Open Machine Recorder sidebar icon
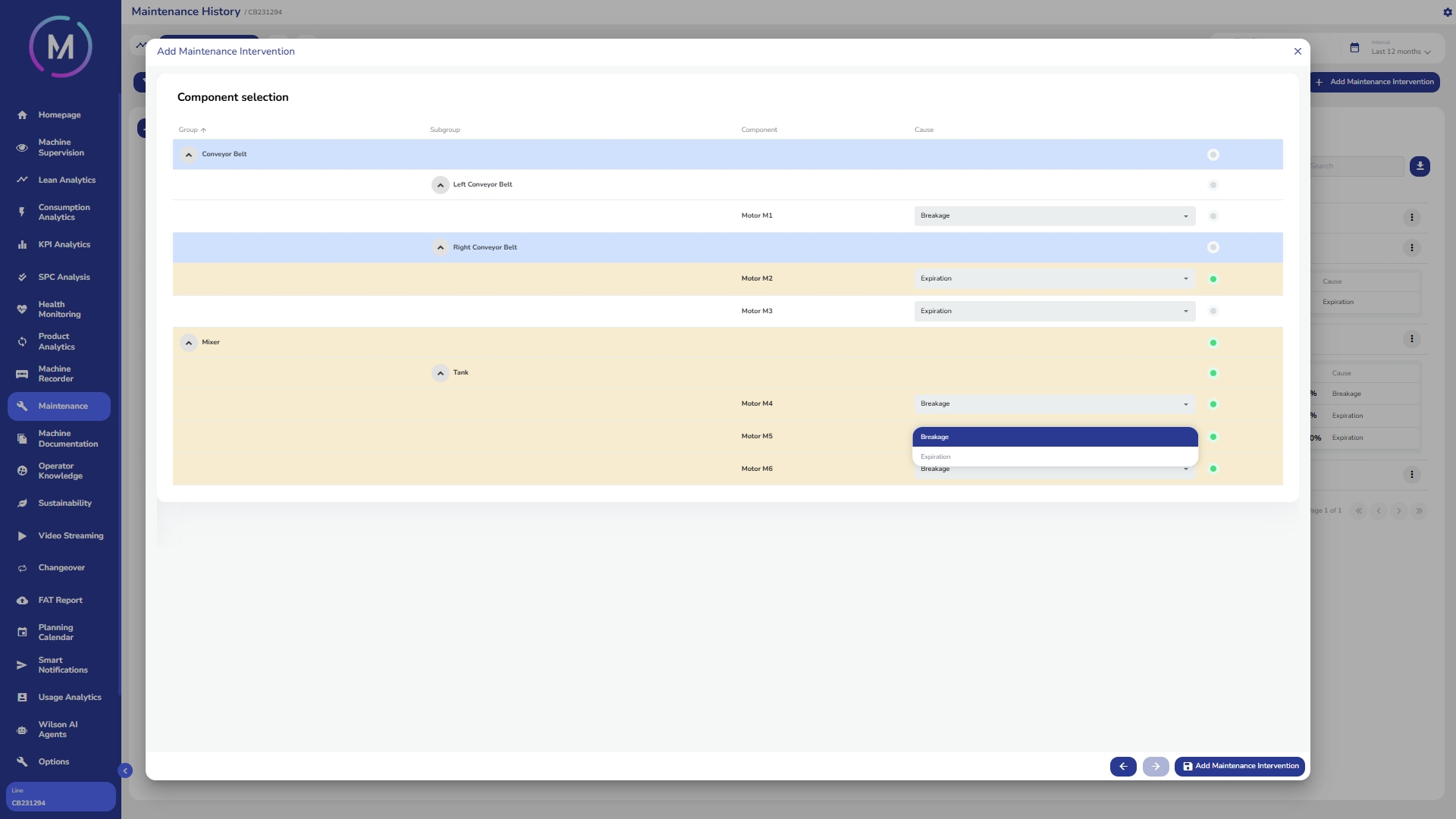Viewport: 1456px width, 819px height. (x=22, y=374)
